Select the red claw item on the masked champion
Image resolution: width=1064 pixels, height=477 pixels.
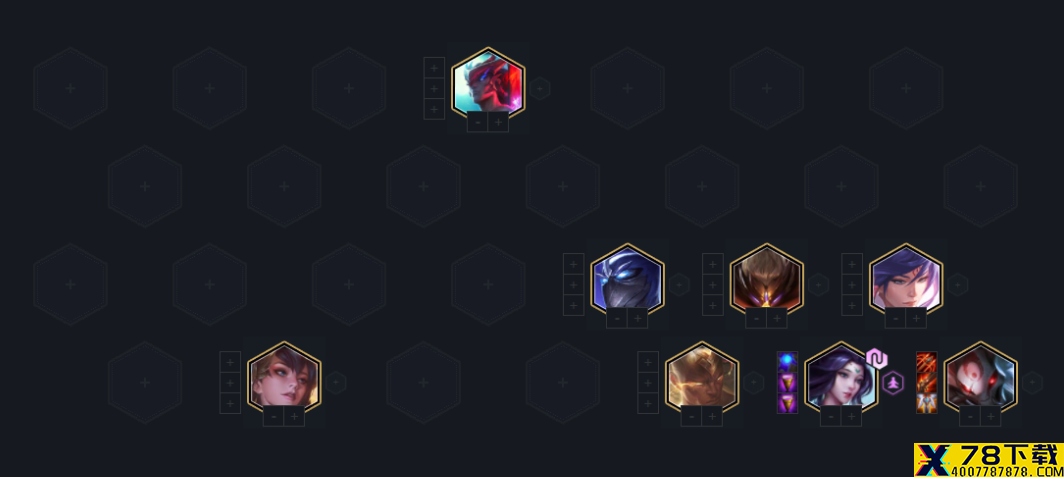coord(926,362)
